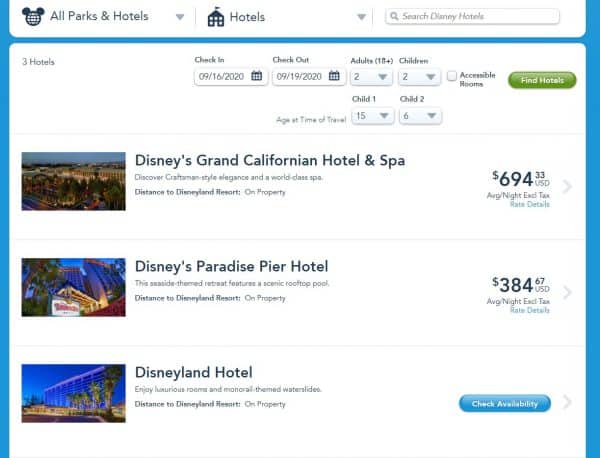This screenshot has width=600, height=458.
Task: Open the Check In calendar icon
Action: coord(256,76)
